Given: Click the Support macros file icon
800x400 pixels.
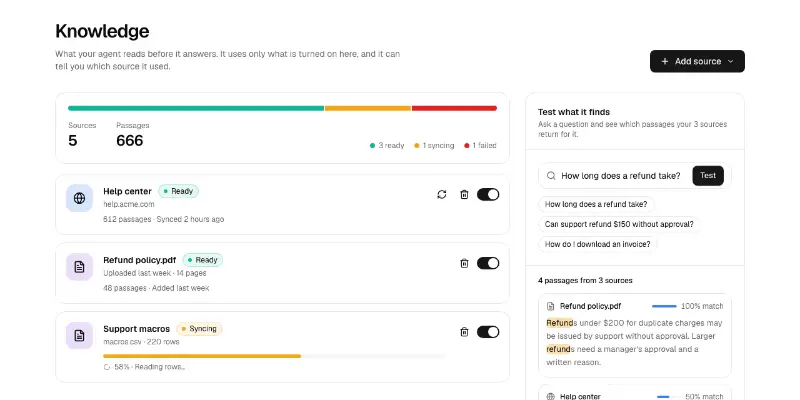Looking at the screenshot, I should [x=79, y=336].
